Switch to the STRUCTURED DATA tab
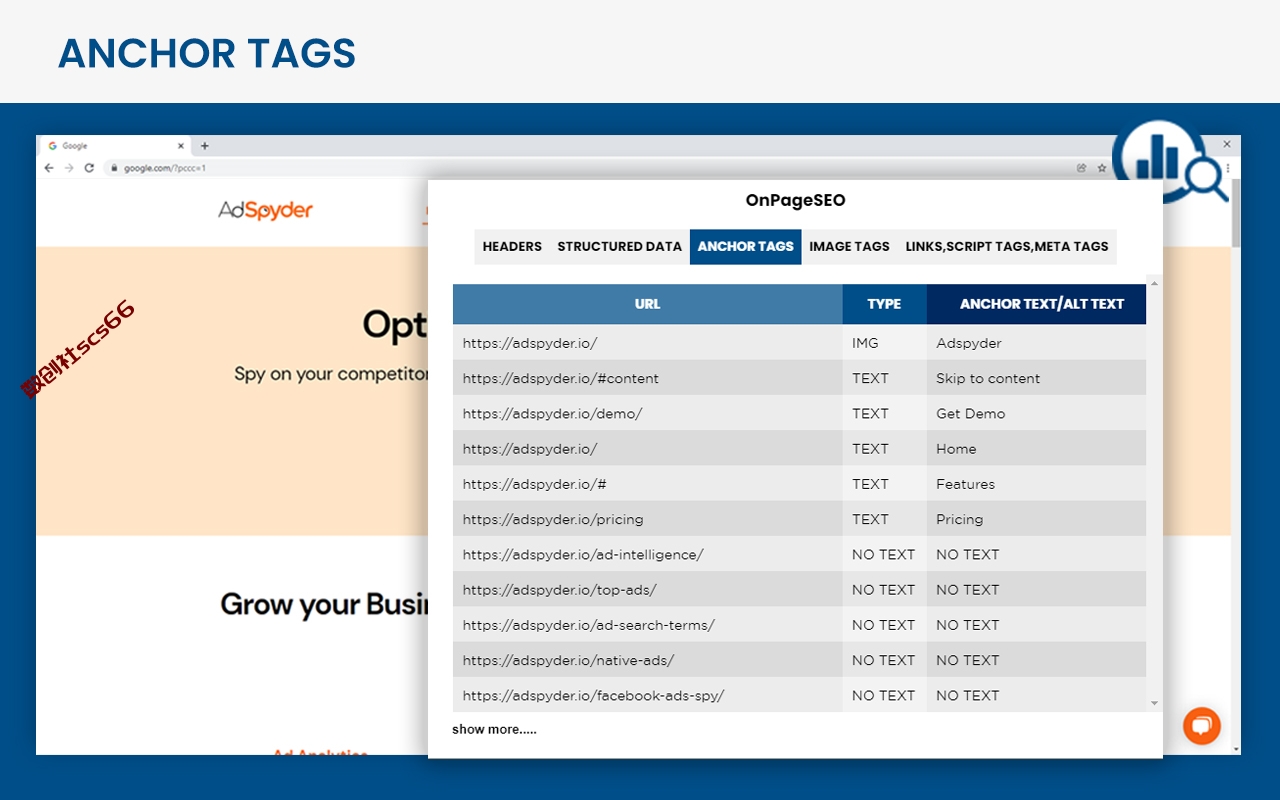The height and width of the screenshot is (800, 1280). [x=619, y=247]
